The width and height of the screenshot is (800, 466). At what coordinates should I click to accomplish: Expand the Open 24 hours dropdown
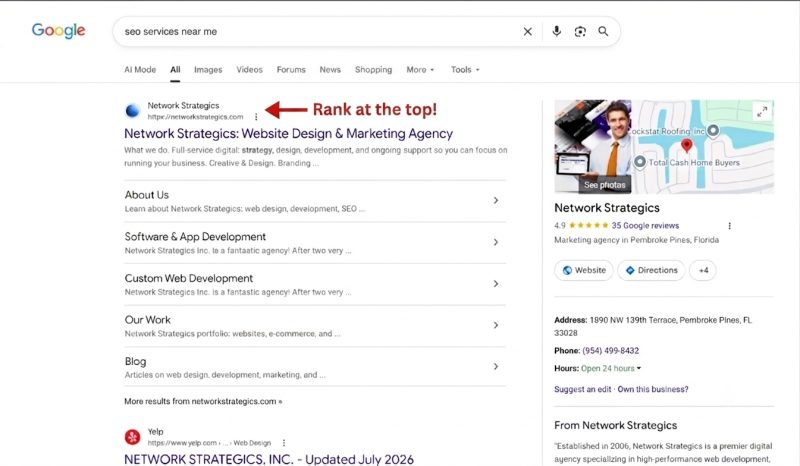point(611,369)
